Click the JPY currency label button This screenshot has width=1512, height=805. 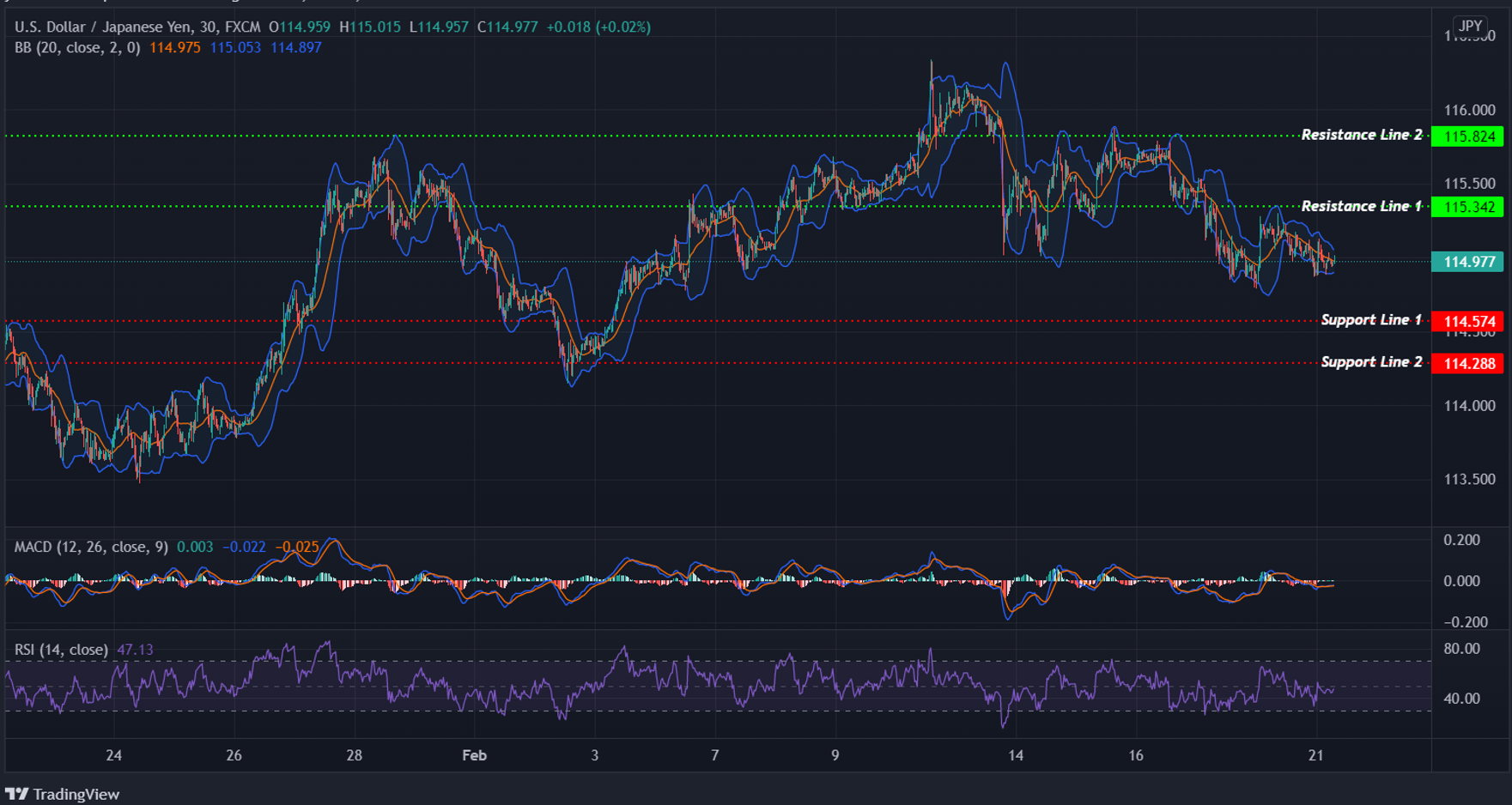click(1470, 26)
